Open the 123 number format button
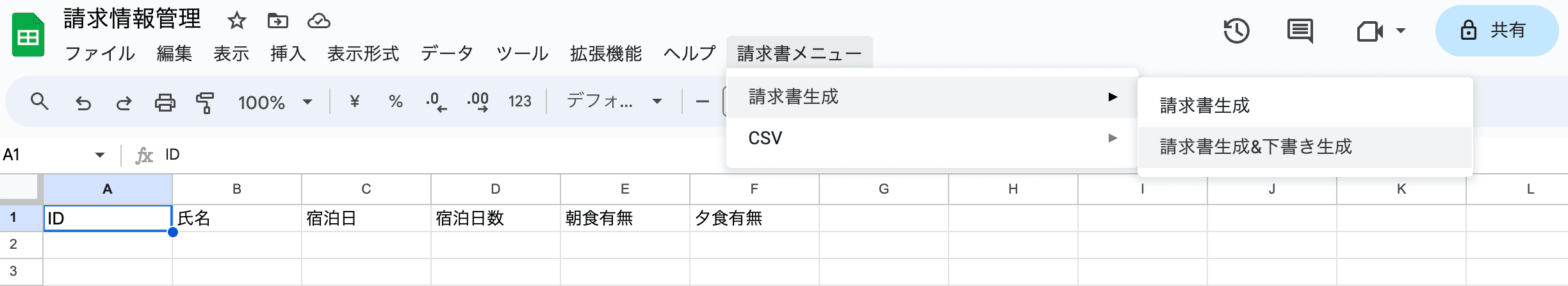 pos(519,101)
